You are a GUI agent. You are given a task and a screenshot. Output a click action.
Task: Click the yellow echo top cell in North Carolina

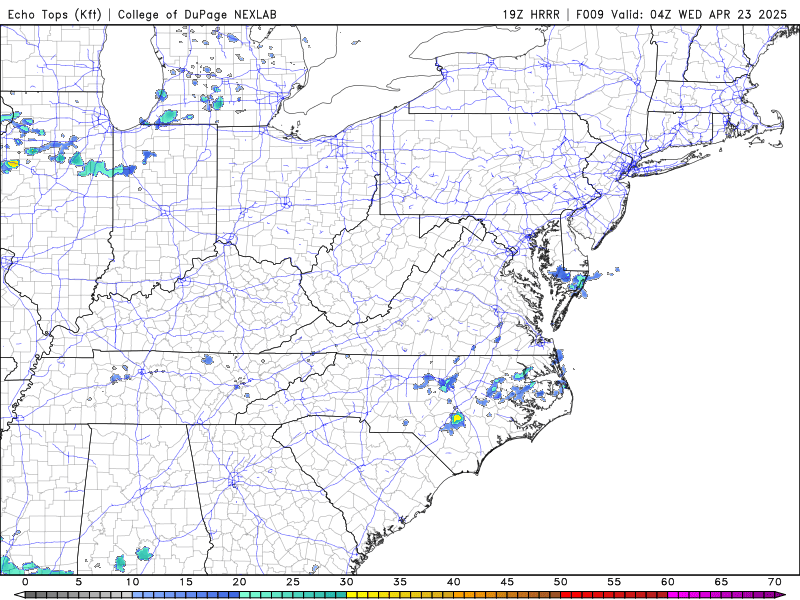(457, 419)
